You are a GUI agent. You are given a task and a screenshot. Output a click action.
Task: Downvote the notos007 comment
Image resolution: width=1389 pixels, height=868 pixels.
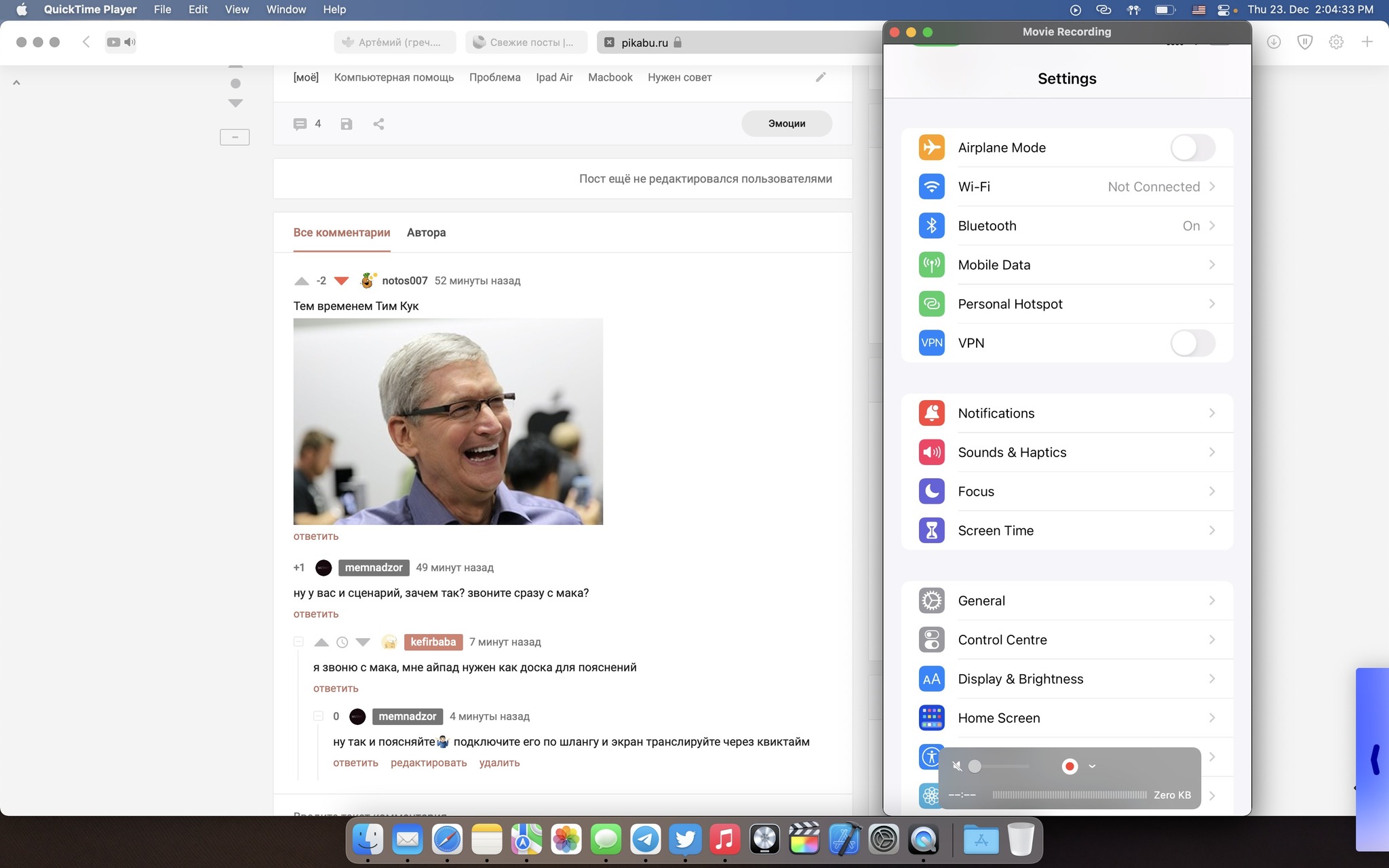[342, 281]
